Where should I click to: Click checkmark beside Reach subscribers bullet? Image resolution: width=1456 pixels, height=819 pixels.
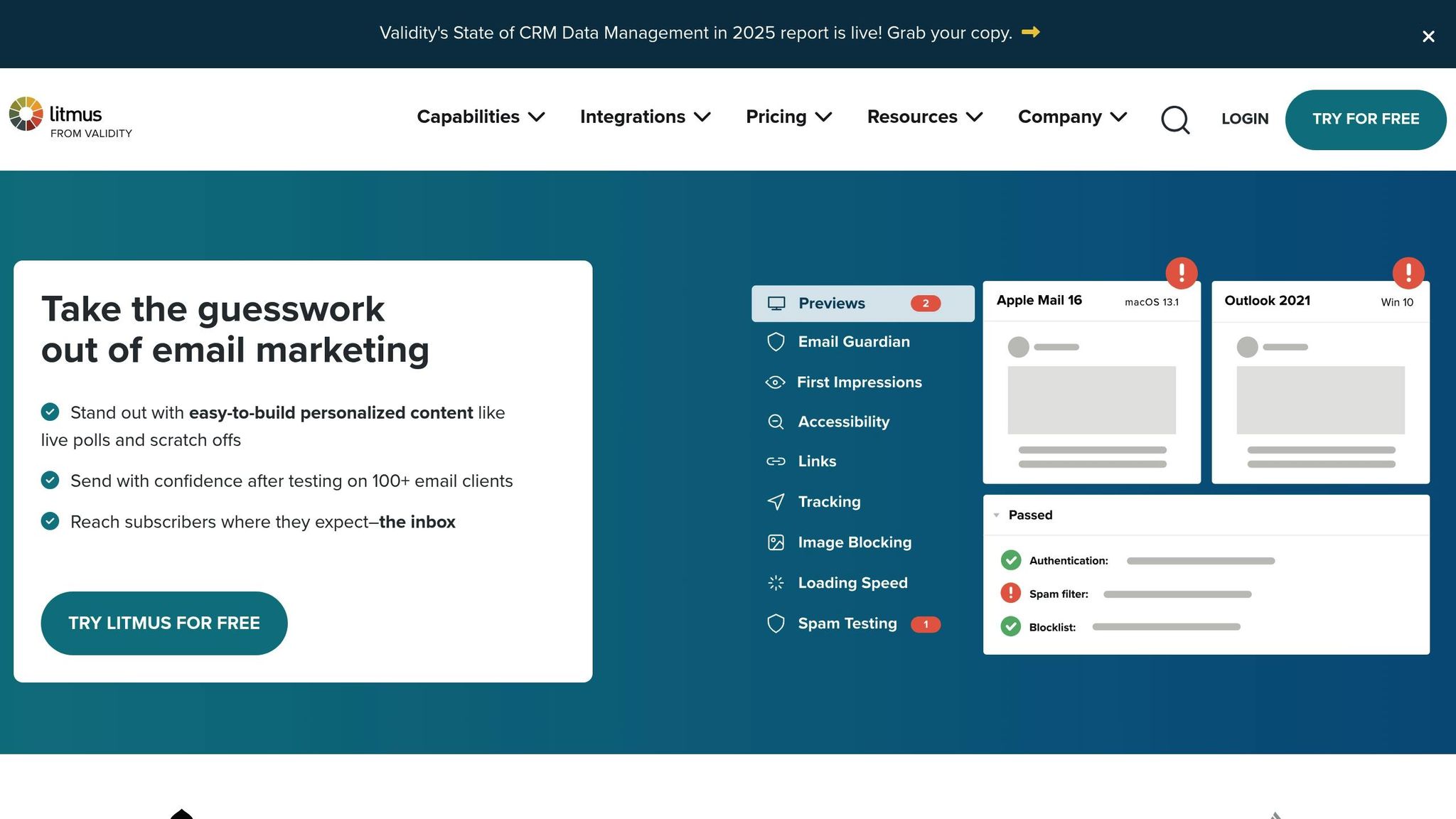pos(50,521)
